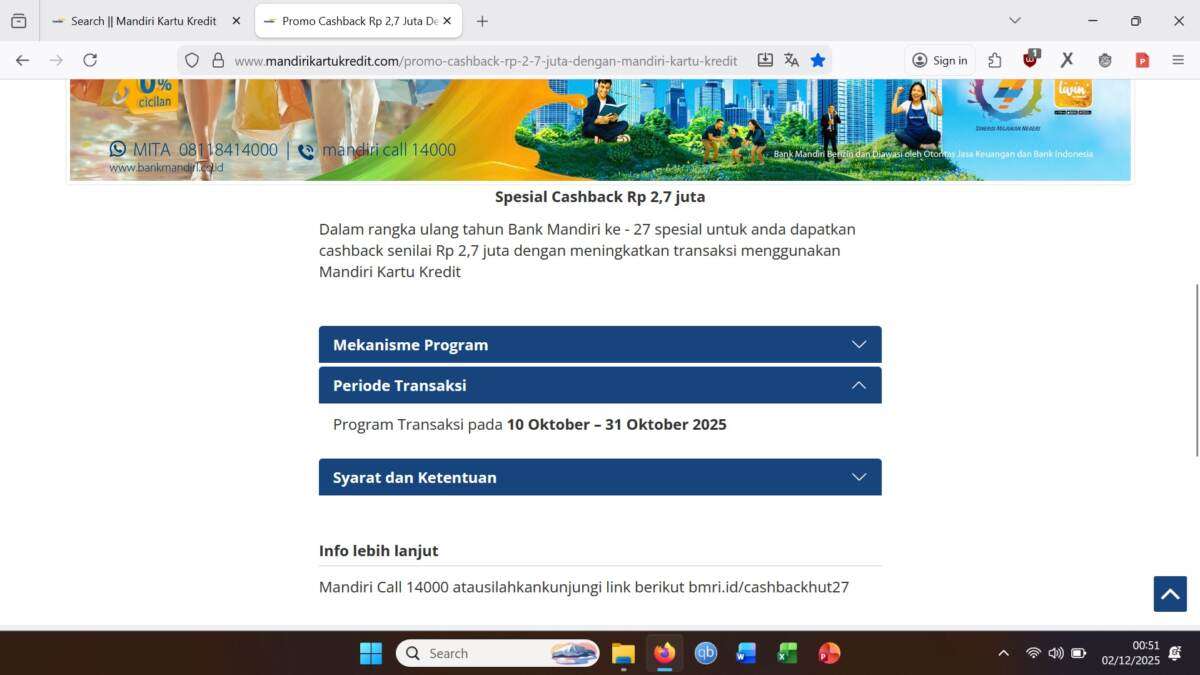Open the Firefox extensions puzzle icon
The width and height of the screenshot is (1200, 675).
pos(994,60)
